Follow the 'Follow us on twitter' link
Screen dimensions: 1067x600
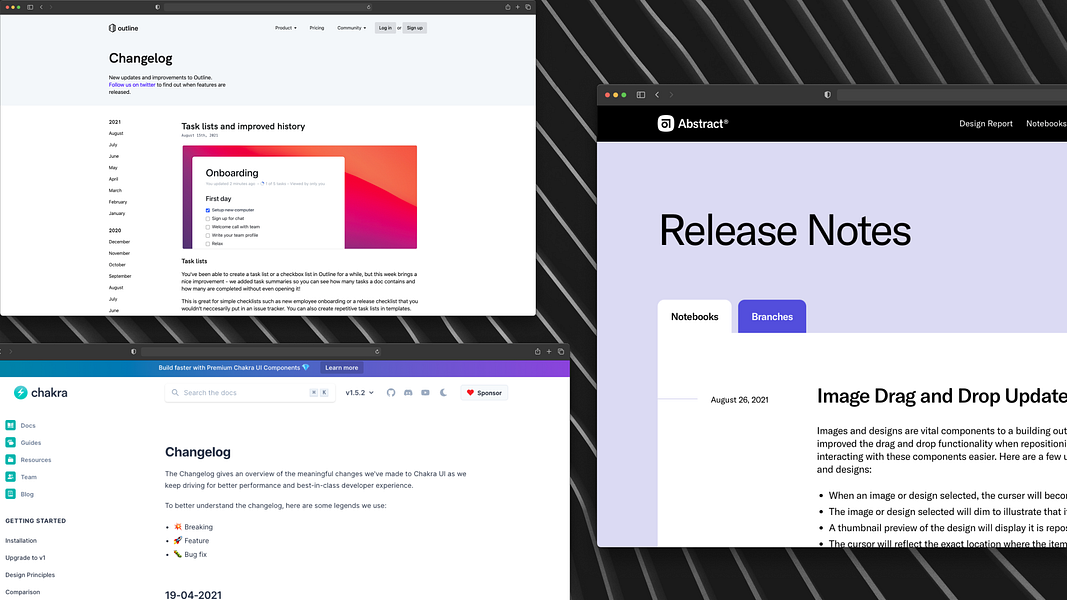point(132,85)
